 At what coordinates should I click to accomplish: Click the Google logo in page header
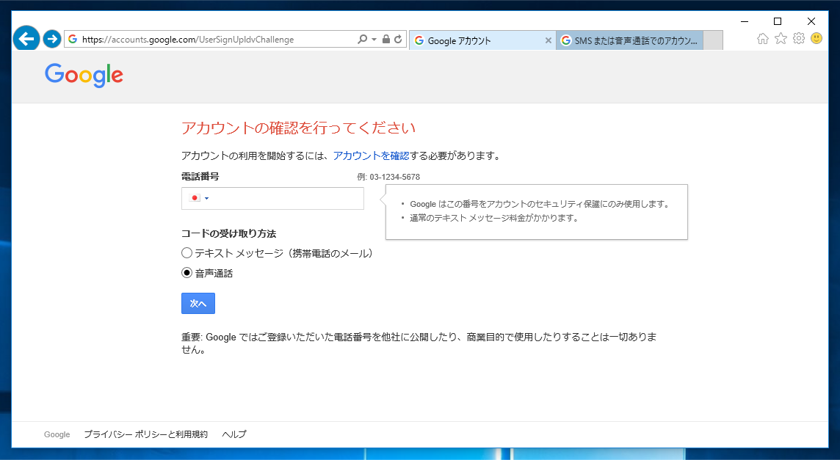84,75
